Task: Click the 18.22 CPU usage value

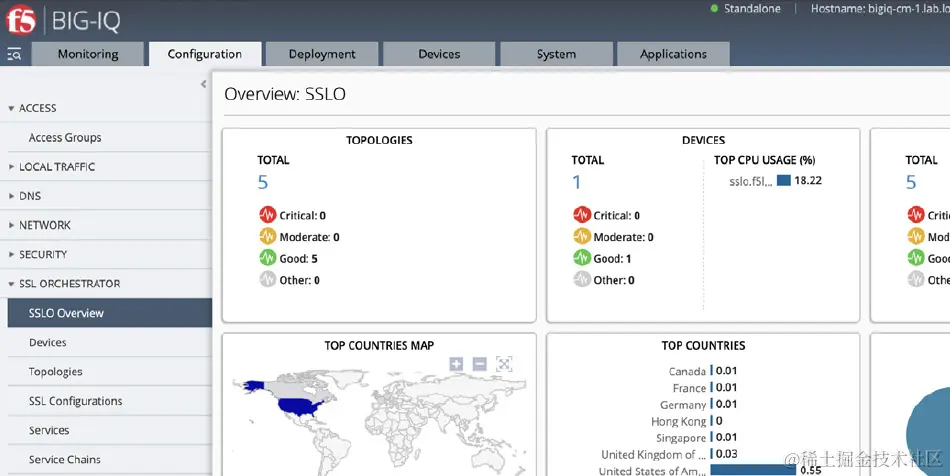Action: [x=808, y=180]
